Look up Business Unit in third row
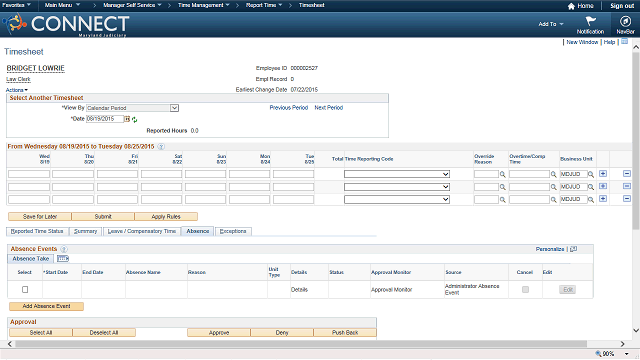The image size is (640, 360). point(591,200)
